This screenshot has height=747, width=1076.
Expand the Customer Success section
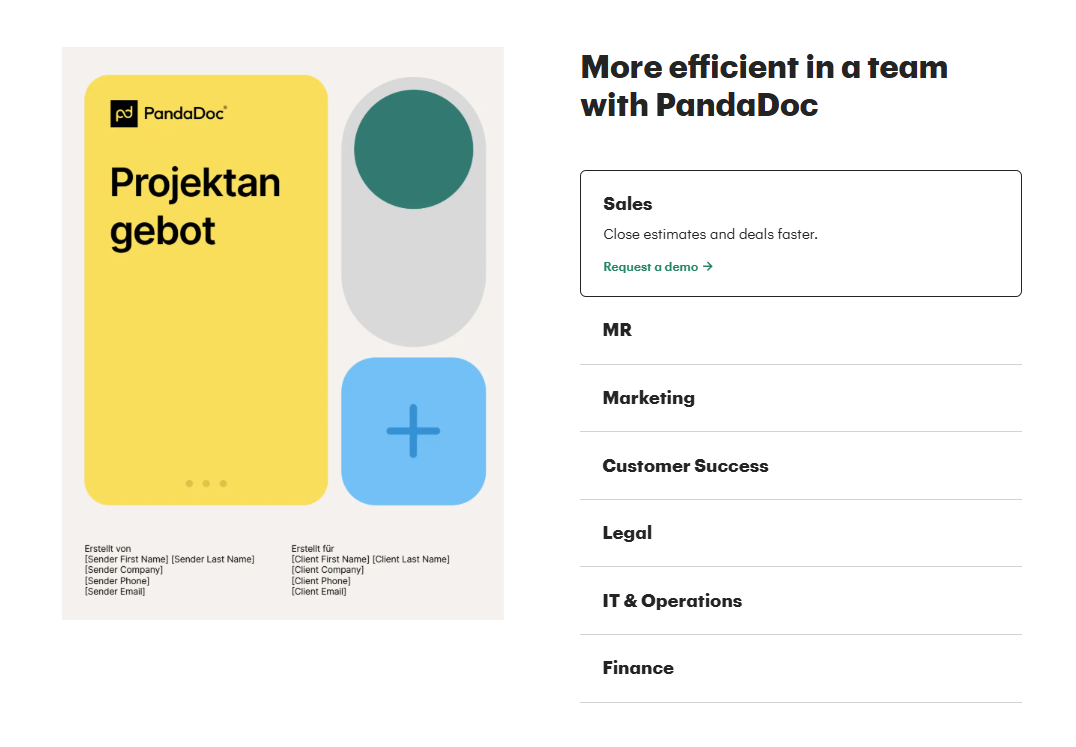click(x=685, y=466)
